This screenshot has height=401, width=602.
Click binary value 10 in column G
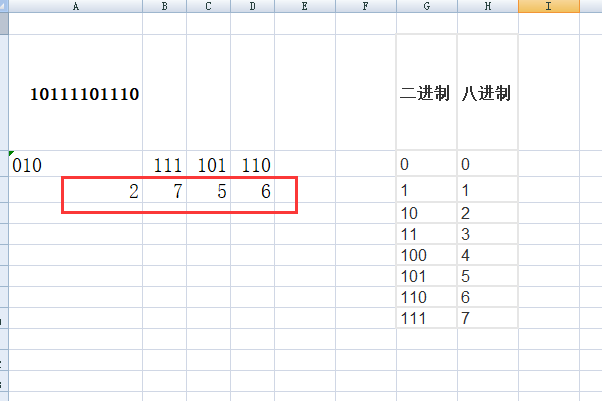pos(427,213)
